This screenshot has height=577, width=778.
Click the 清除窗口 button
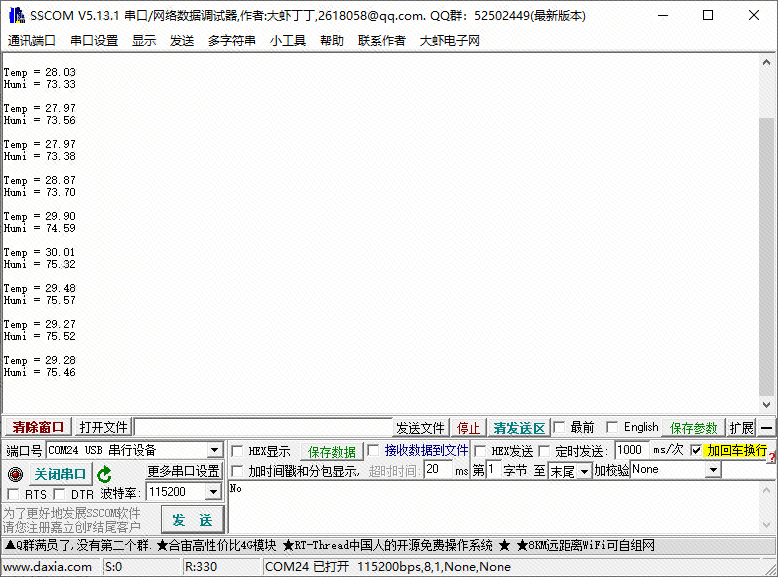tap(38, 427)
